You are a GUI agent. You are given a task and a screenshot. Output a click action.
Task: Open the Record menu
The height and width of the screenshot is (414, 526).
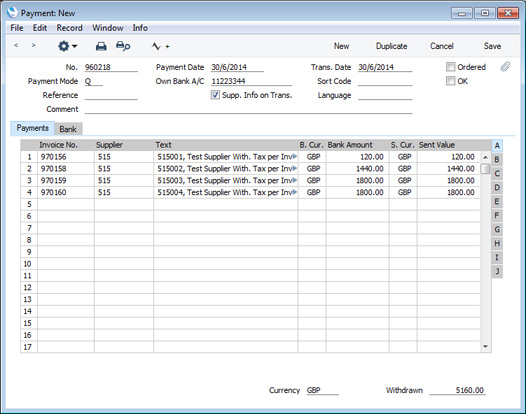[x=69, y=28]
